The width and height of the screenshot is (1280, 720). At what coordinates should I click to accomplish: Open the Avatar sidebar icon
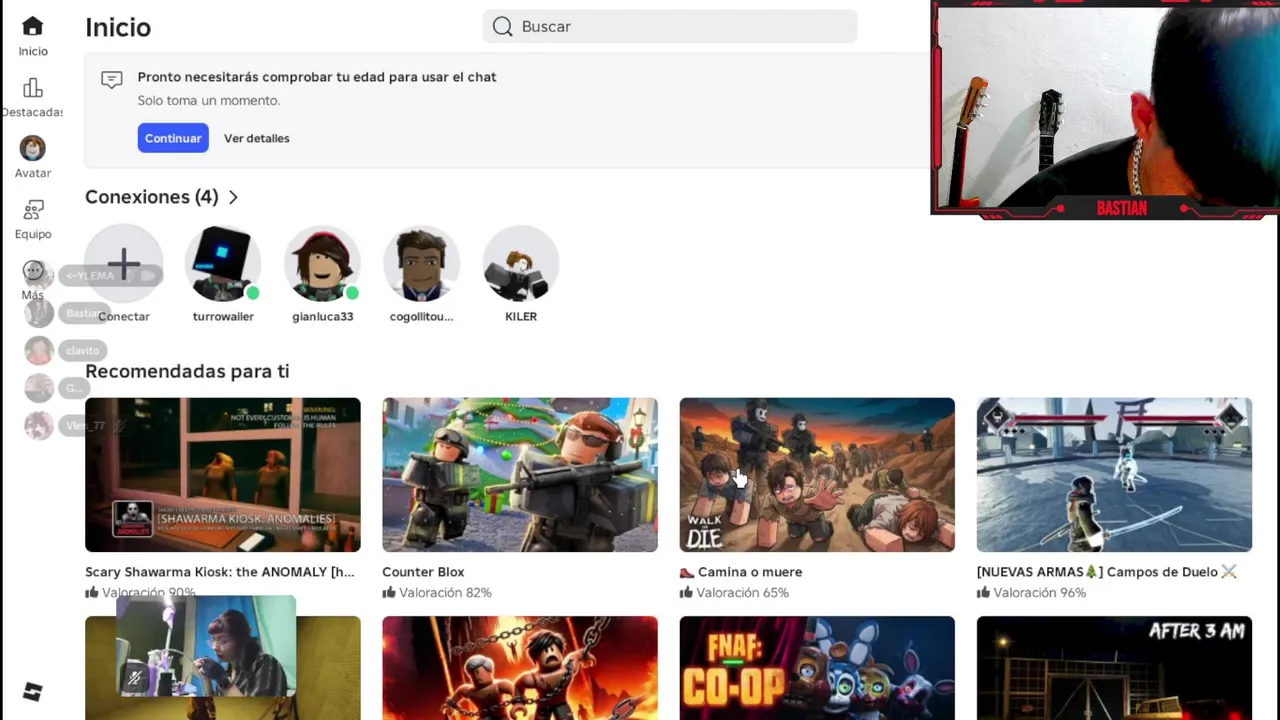tap(32, 149)
